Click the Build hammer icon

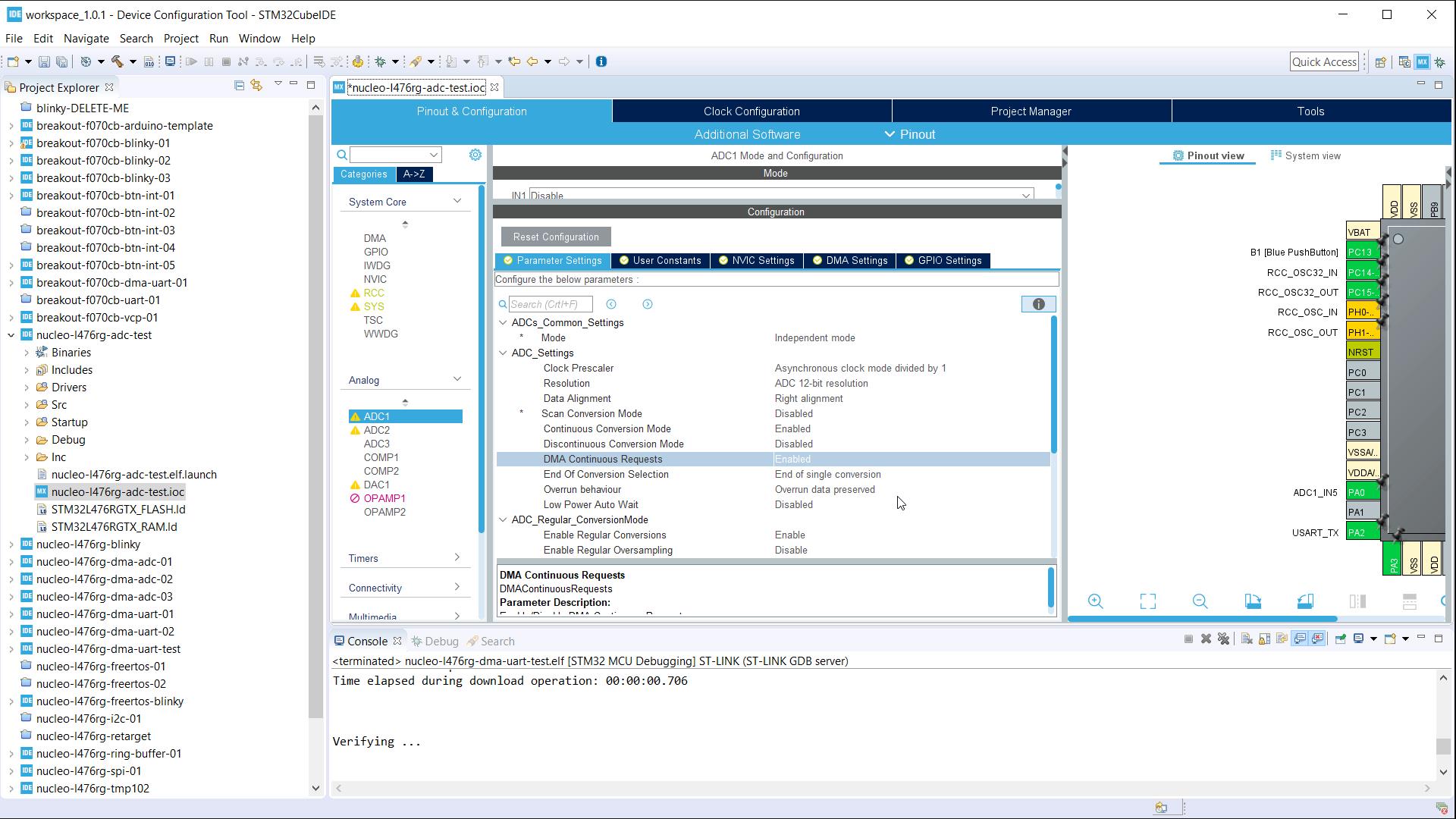click(117, 61)
